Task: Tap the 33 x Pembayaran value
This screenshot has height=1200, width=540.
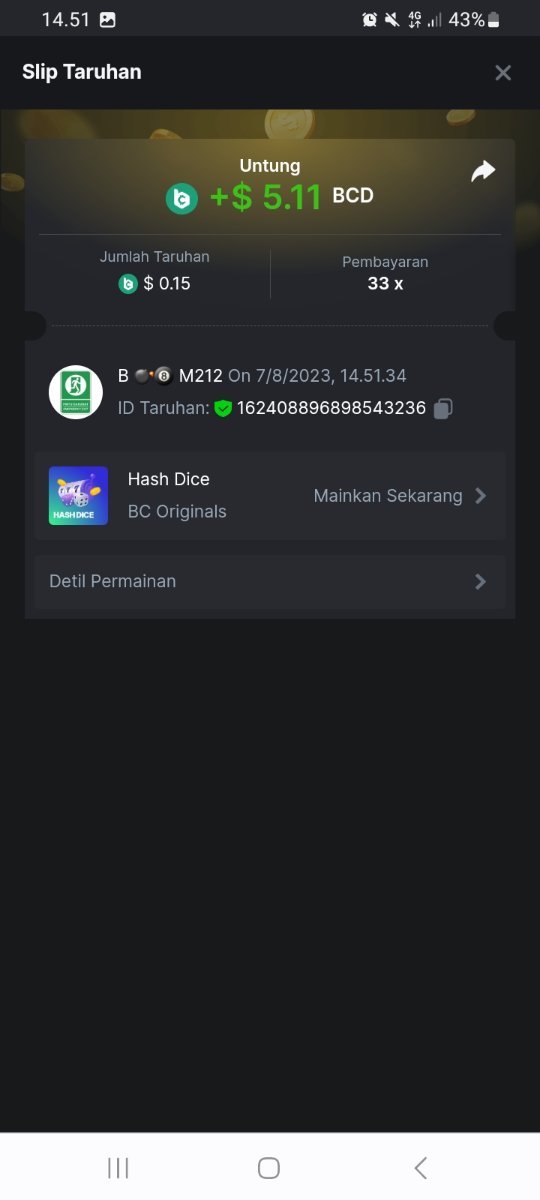Action: [x=385, y=284]
